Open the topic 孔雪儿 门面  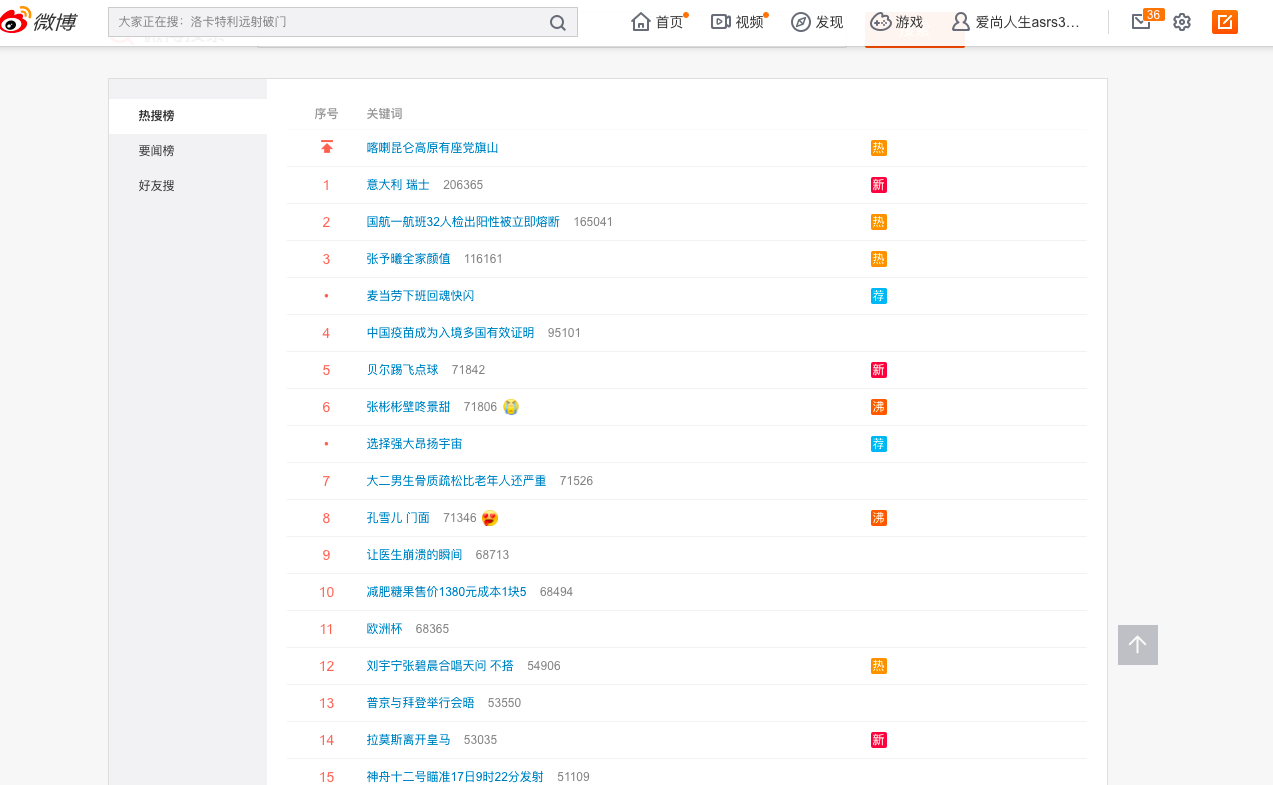[398, 518]
